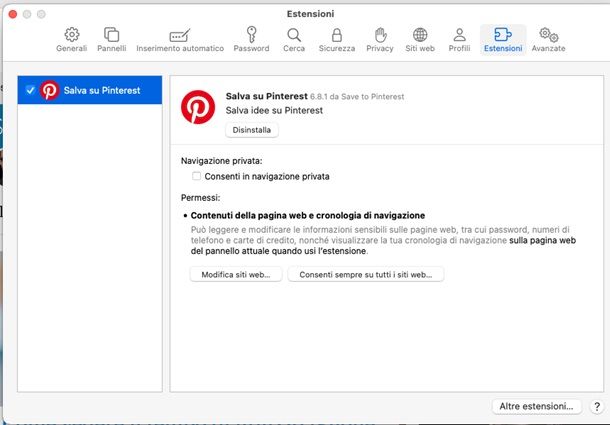The height and width of the screenshot is (425, 610).
Task: Select the Estensioni tab
Action: pyautogui.click(x=503, y=40)
